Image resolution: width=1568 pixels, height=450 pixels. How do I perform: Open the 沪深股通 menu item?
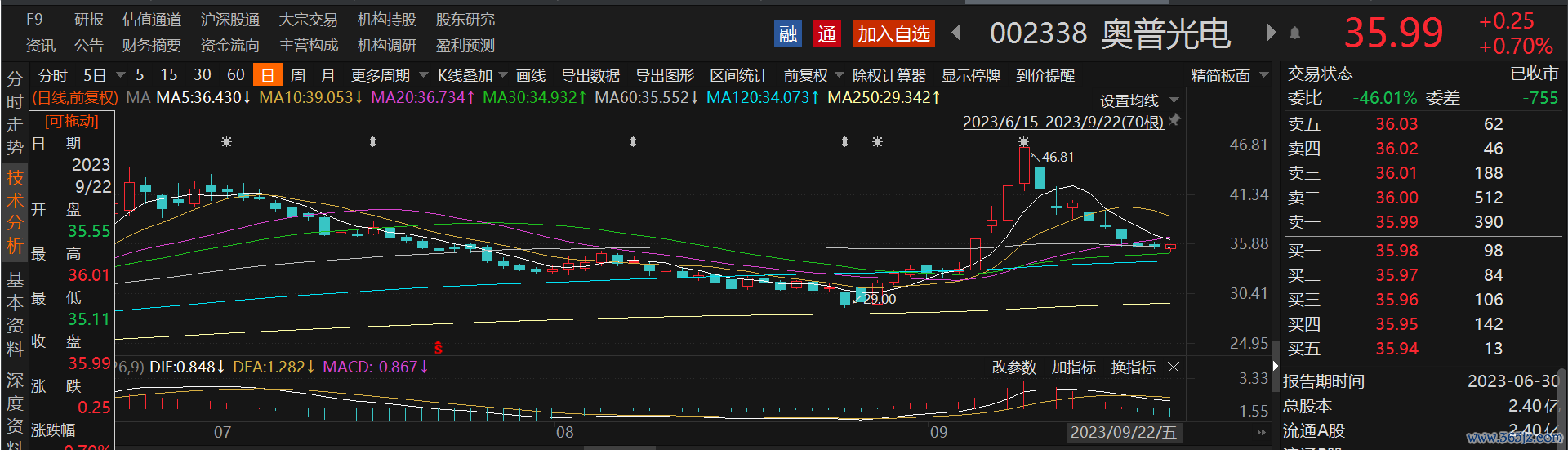click(x=230, y=19)
